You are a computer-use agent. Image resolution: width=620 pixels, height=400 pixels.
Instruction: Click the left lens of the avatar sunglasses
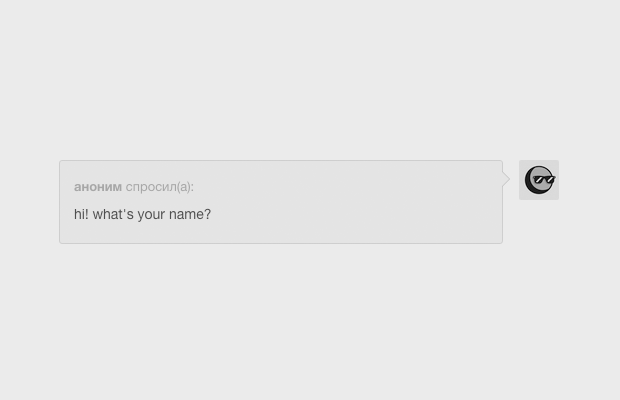coord(539,180)
